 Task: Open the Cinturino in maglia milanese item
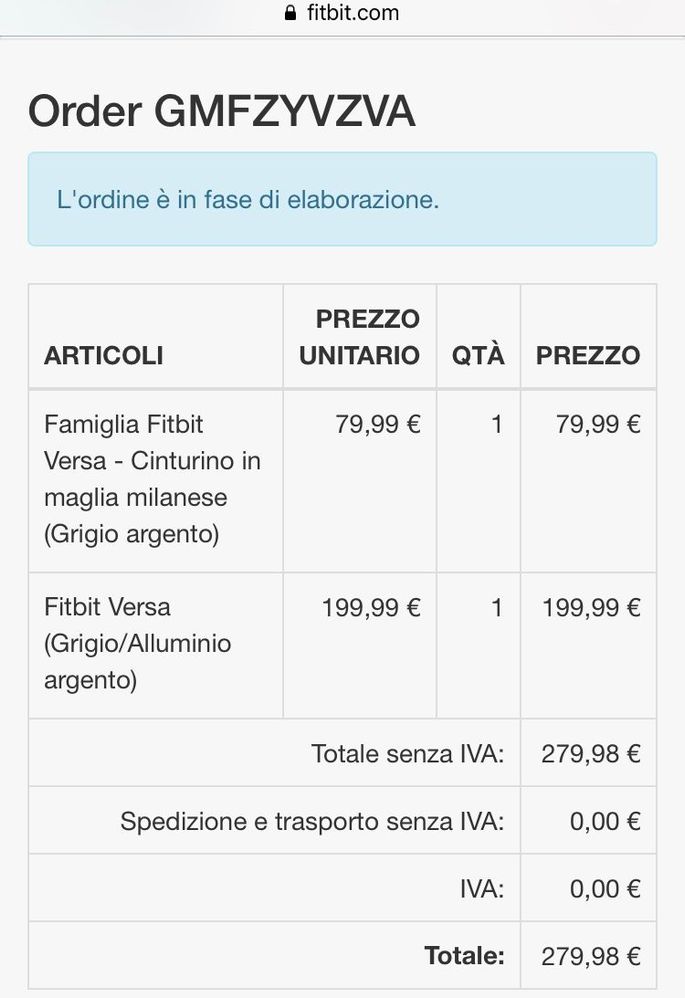pos(153,479)
